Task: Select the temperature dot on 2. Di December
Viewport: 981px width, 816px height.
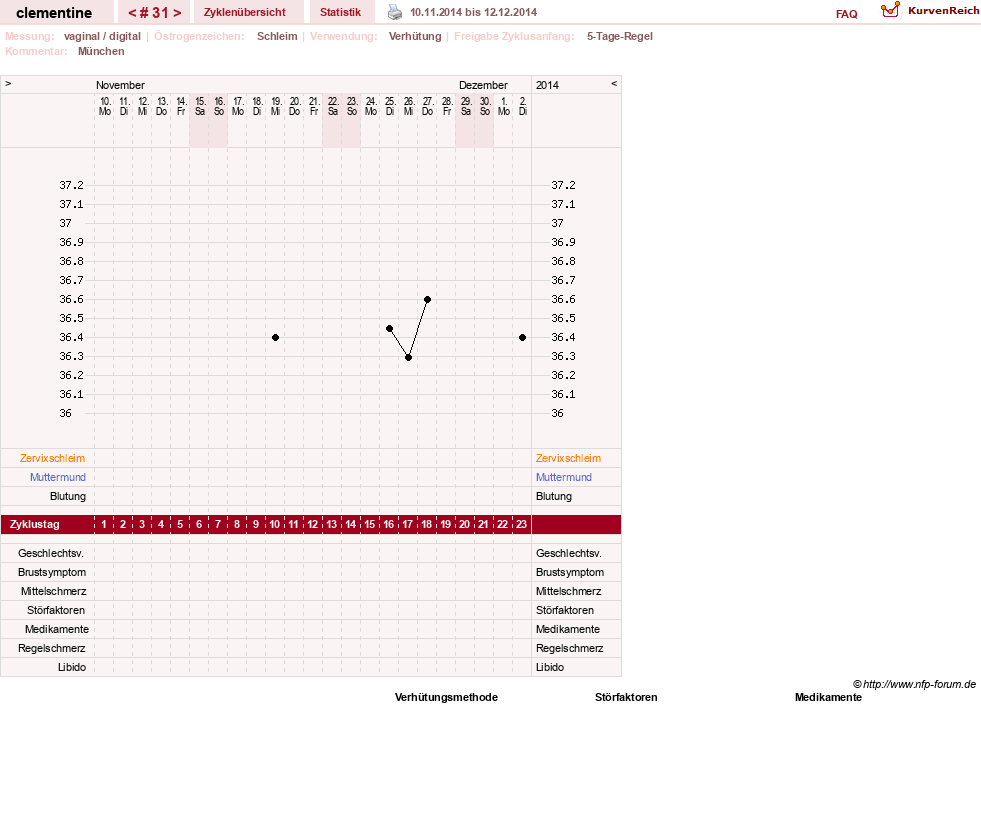Action: tap(522, 337)
